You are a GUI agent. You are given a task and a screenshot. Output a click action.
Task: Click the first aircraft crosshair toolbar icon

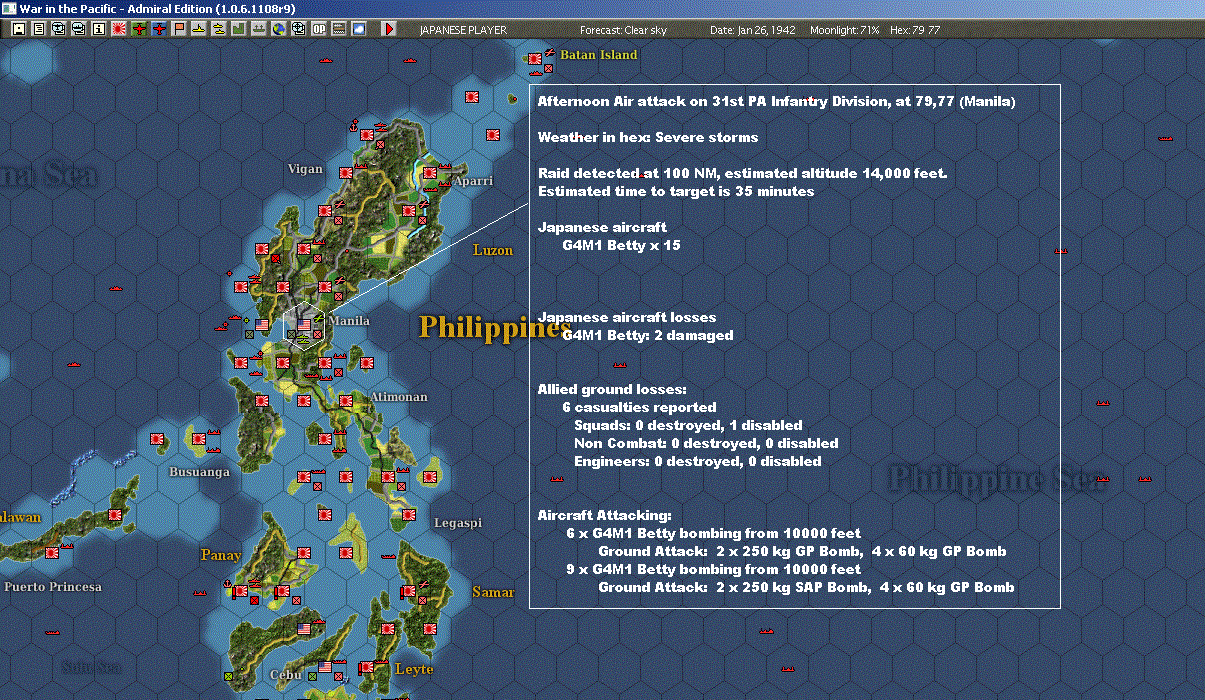tap(58, 29)
